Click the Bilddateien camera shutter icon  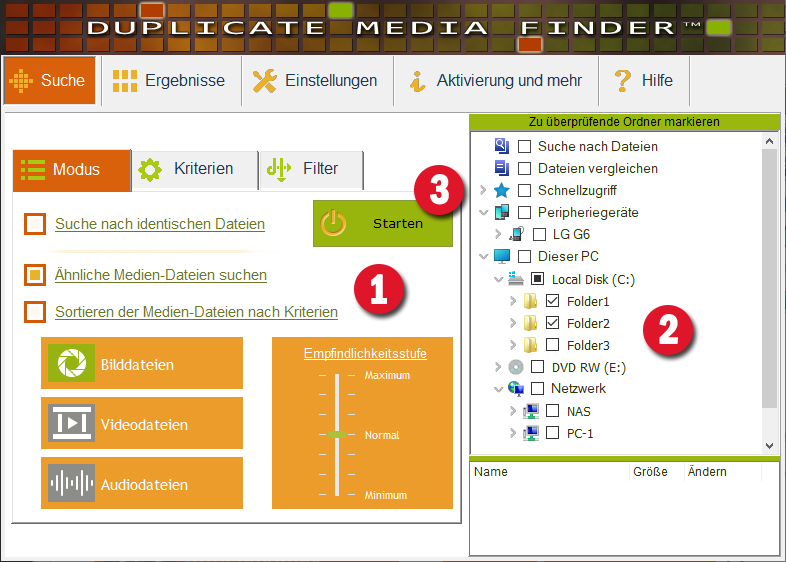(71, 364)
